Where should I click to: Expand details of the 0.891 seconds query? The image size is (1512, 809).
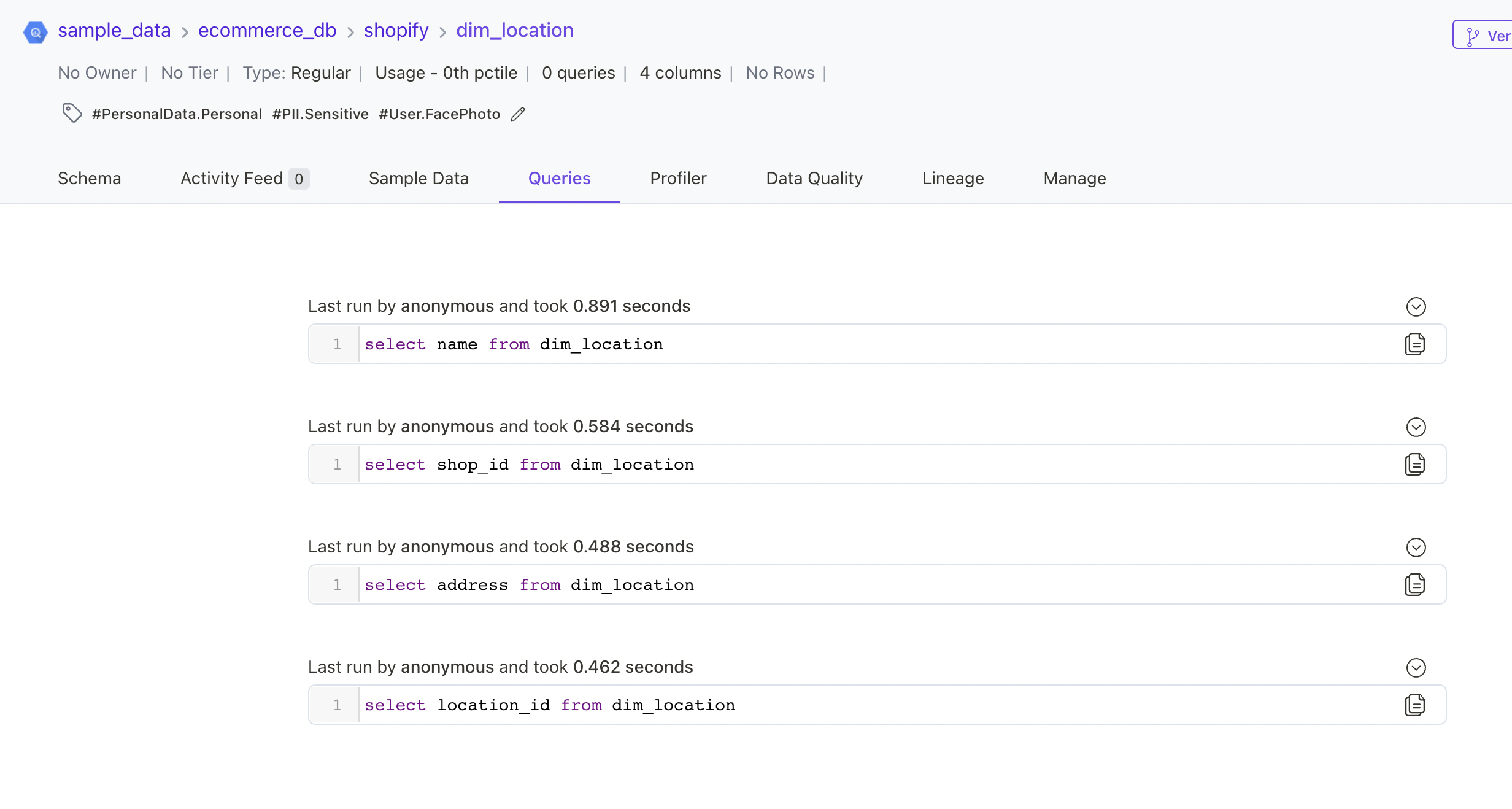pyautogui.click(x=1416, y=307)
